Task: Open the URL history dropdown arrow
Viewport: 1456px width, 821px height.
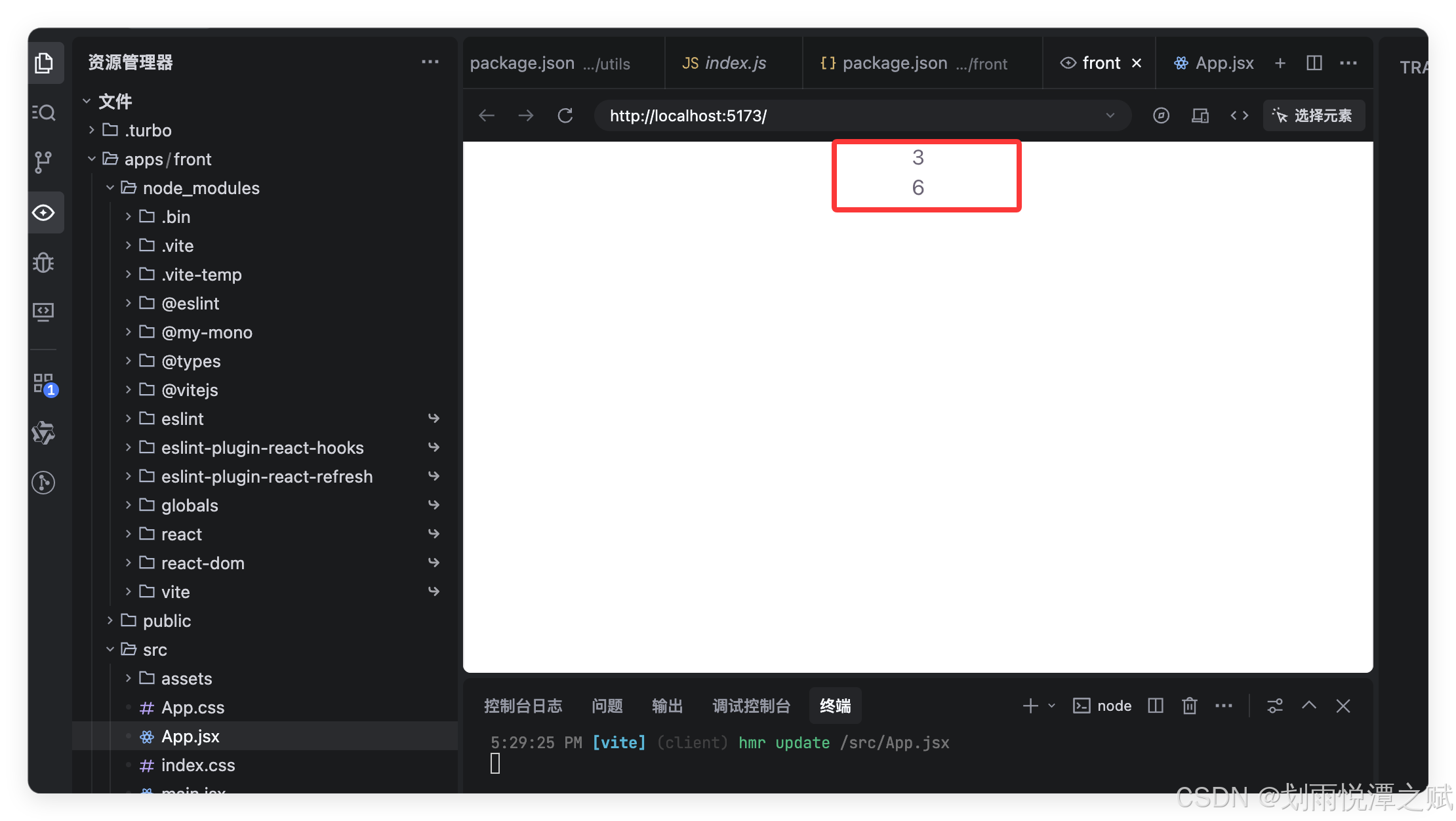Action: click(x=1110, y=116)
